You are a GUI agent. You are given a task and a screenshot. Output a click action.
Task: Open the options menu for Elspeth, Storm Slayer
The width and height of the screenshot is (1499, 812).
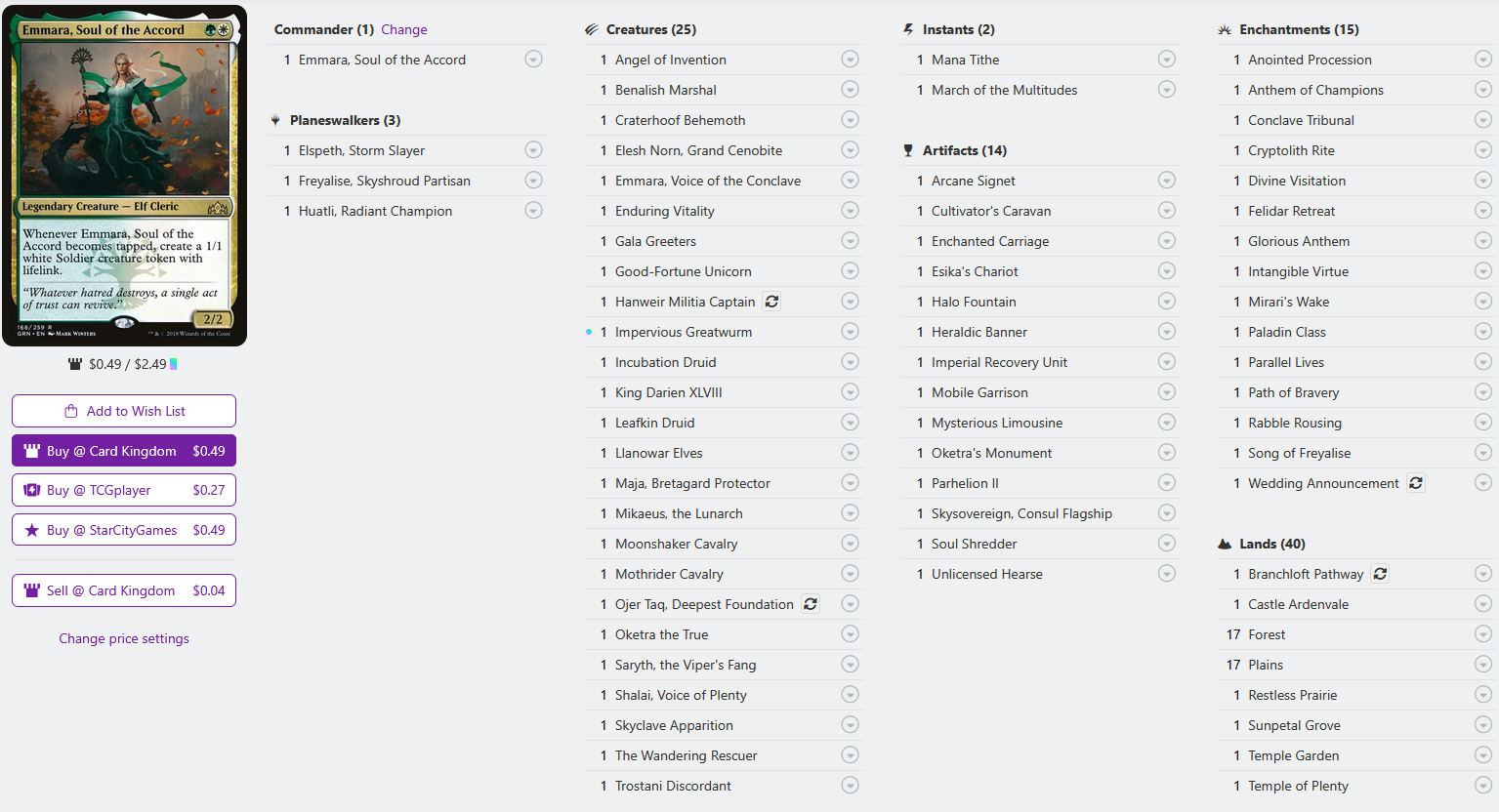point(533,150)
